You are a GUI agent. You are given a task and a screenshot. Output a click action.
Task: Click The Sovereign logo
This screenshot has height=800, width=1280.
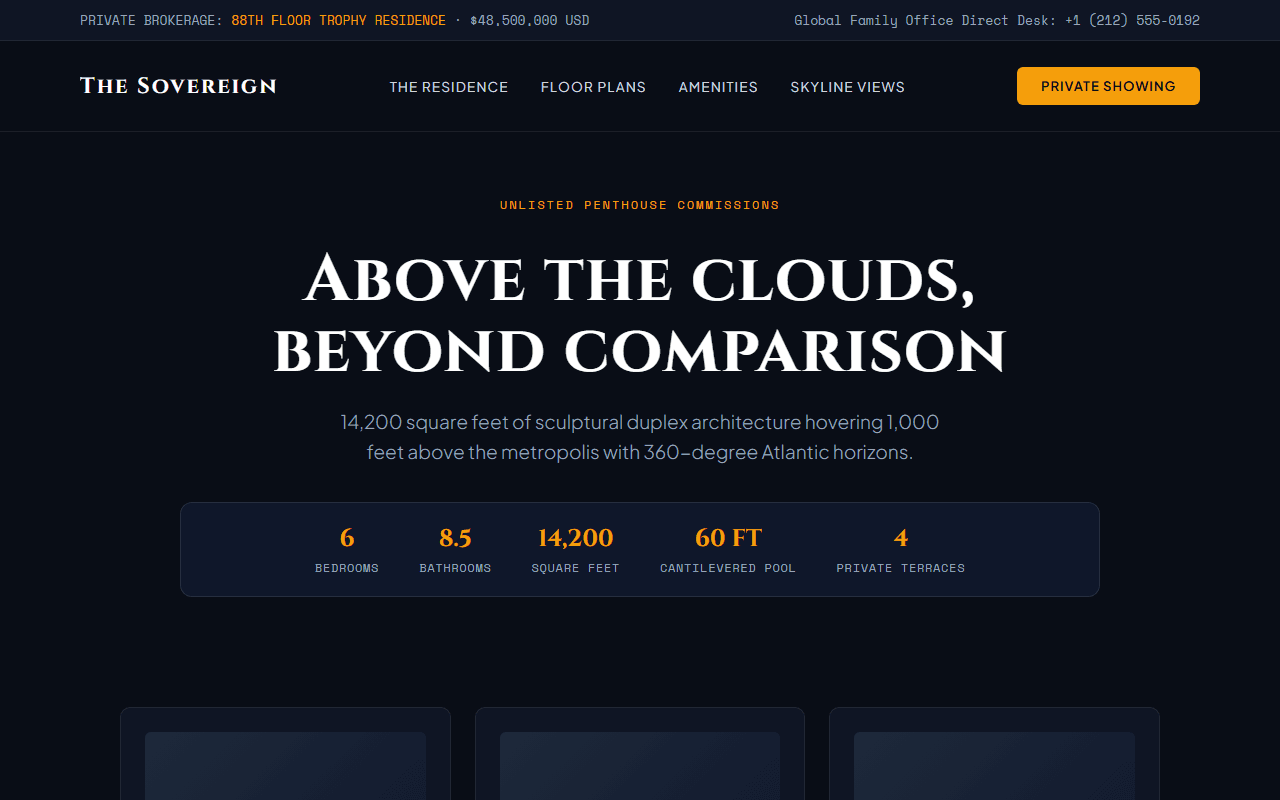pyautogui.click(x=178, y=86)
